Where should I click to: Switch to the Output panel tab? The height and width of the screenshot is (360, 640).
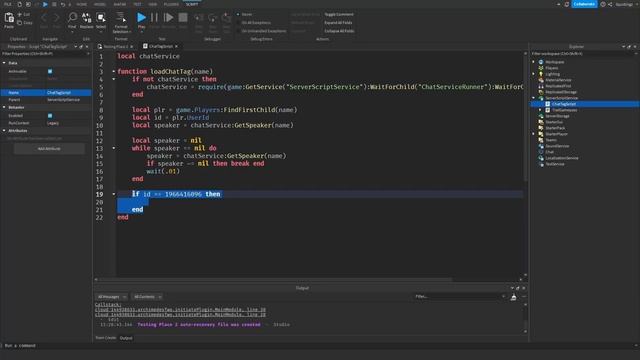click(x=126, y=338)
